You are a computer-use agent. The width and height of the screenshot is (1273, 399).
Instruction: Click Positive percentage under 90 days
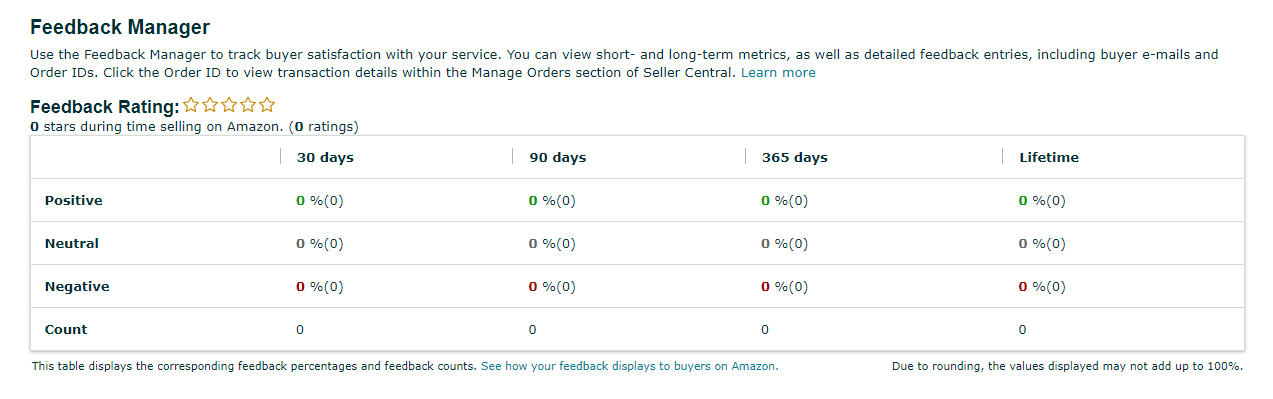552,200
